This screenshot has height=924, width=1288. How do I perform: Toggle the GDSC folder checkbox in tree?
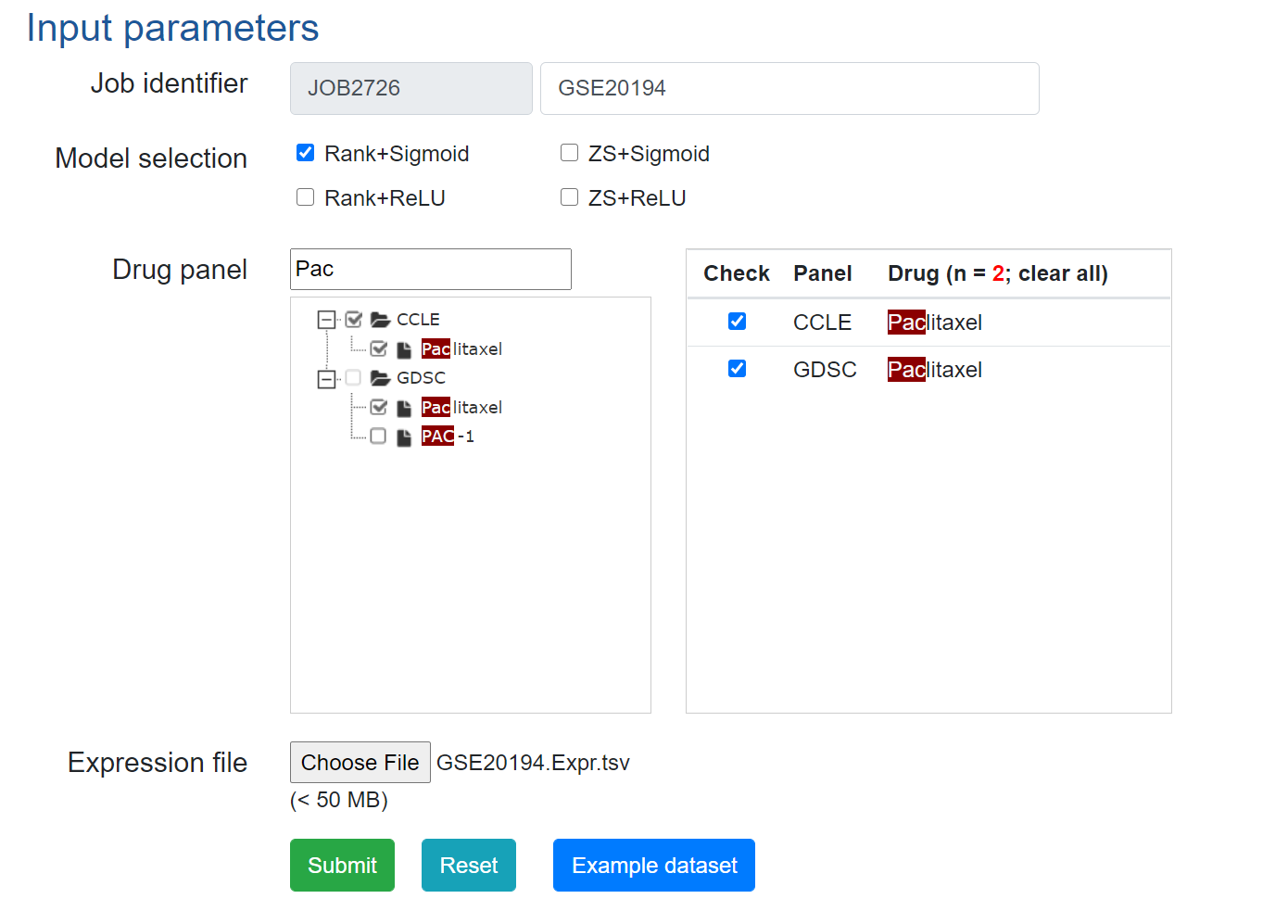pos(353,378)
